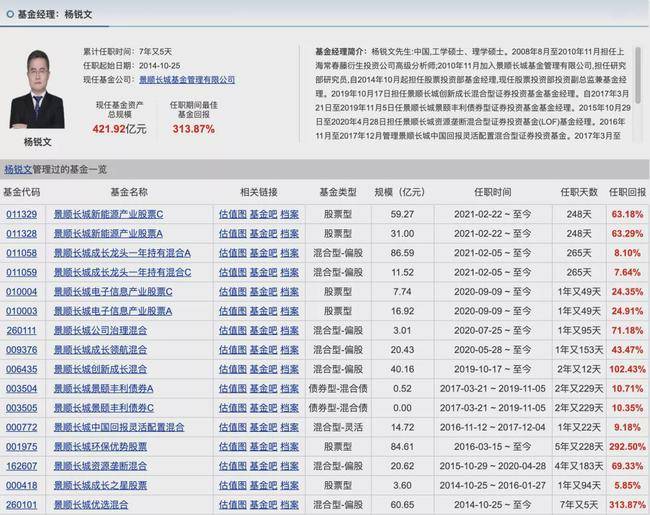The width and height of the screenshot is (650, 515).
Task: Open 基金吧 for fund 011328
Action: click(263, 234)
